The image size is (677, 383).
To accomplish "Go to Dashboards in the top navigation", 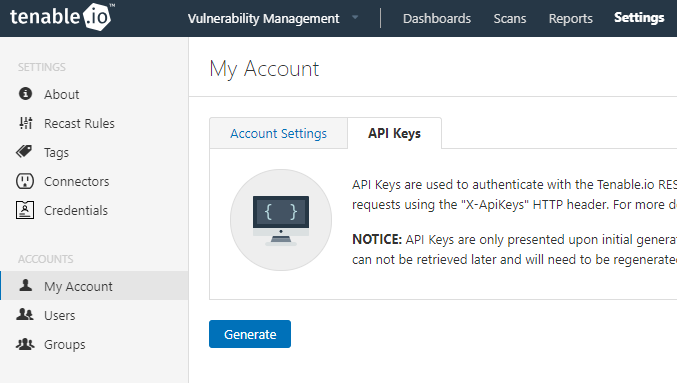I will point(437,19).
